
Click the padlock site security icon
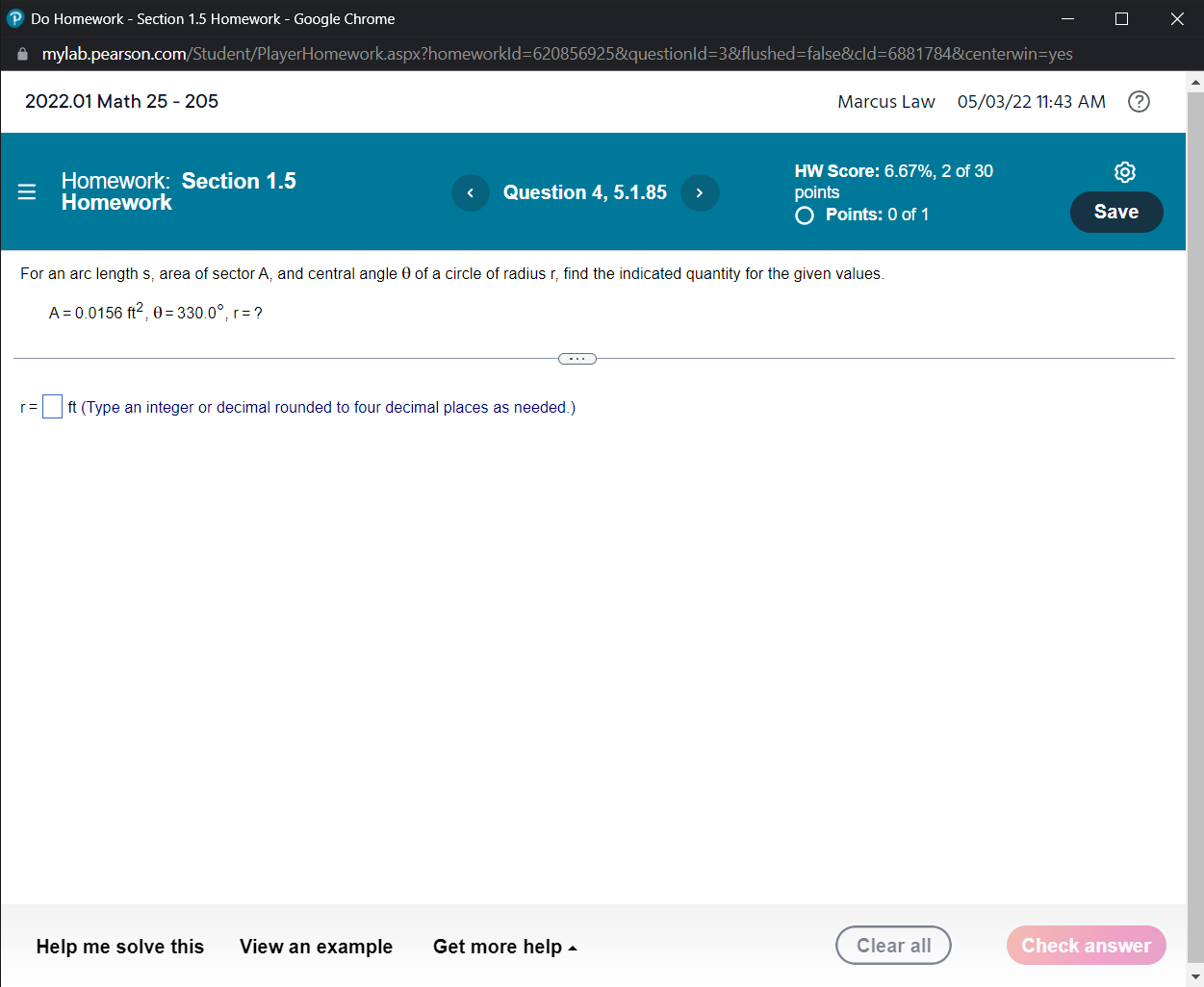click(22, 54)
